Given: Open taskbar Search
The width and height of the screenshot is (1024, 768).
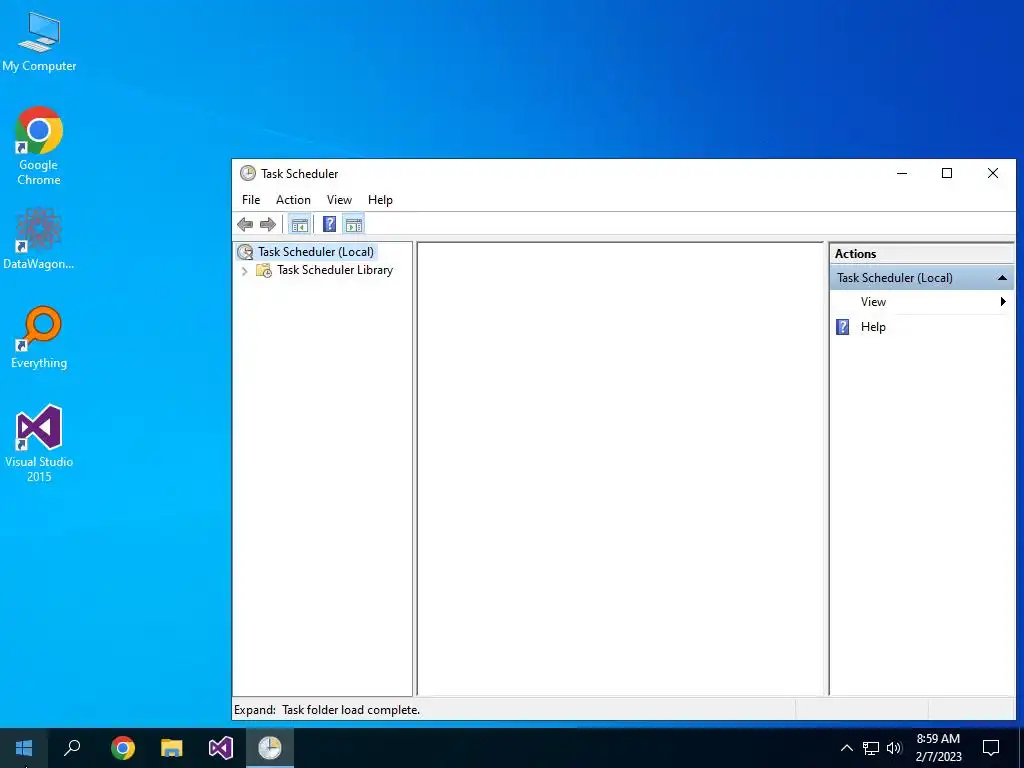Looking at the screenshot, I should pos(72,748).
